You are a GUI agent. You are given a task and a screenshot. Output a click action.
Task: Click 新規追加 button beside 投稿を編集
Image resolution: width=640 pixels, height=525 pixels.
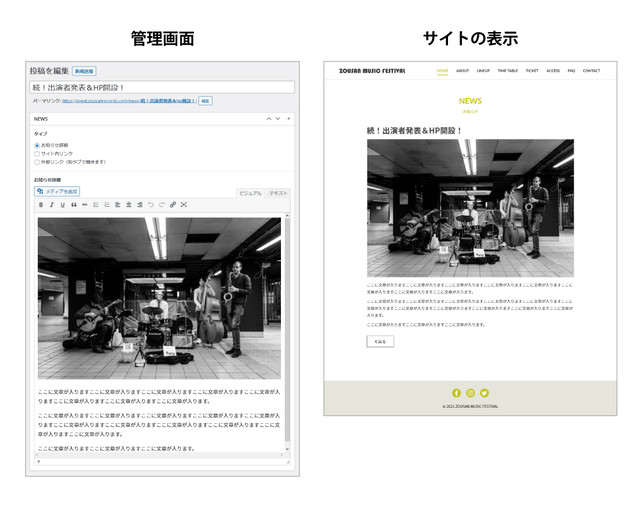[x=84, y=71]
